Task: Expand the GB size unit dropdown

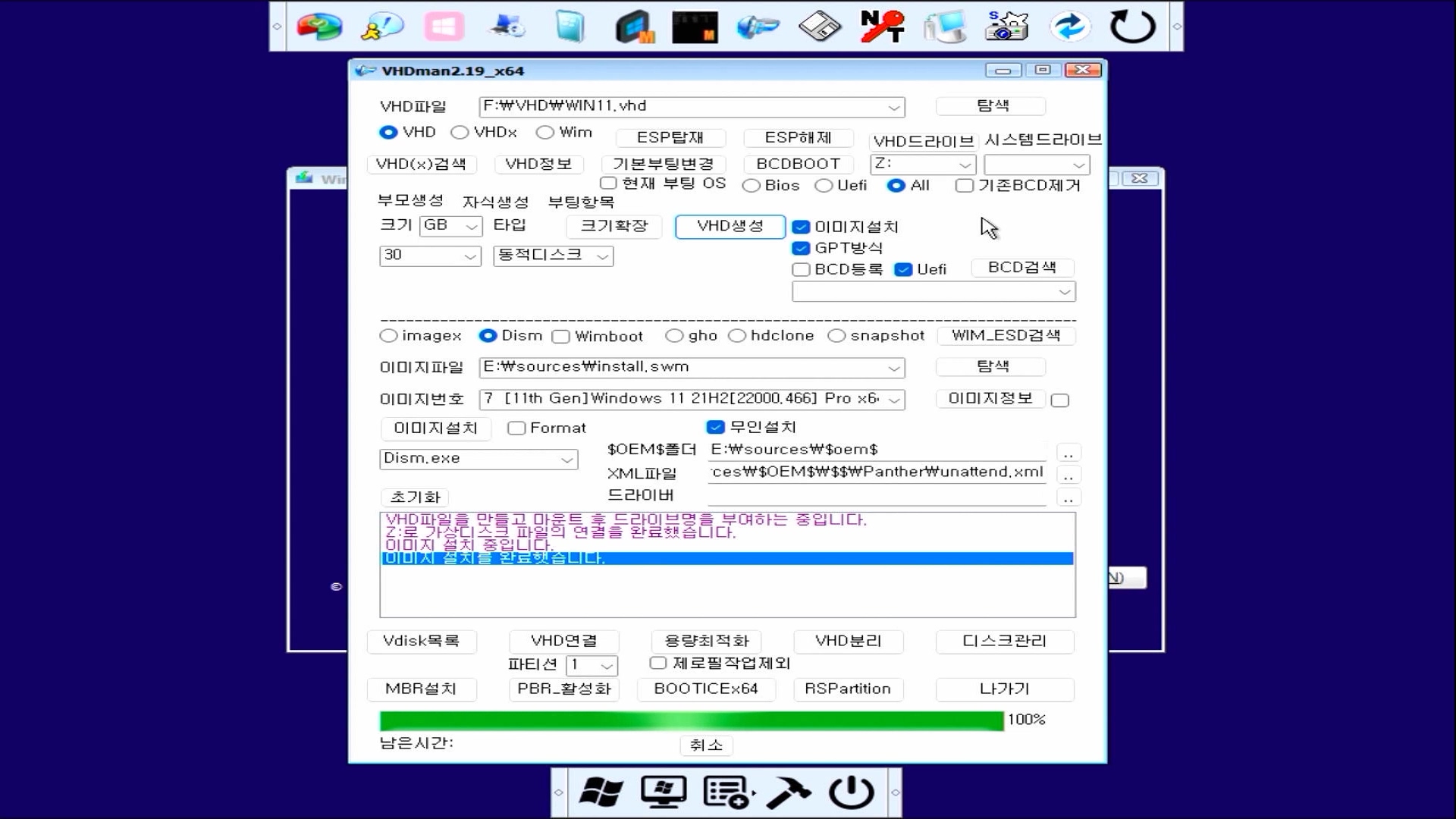Action: [472, 227]
